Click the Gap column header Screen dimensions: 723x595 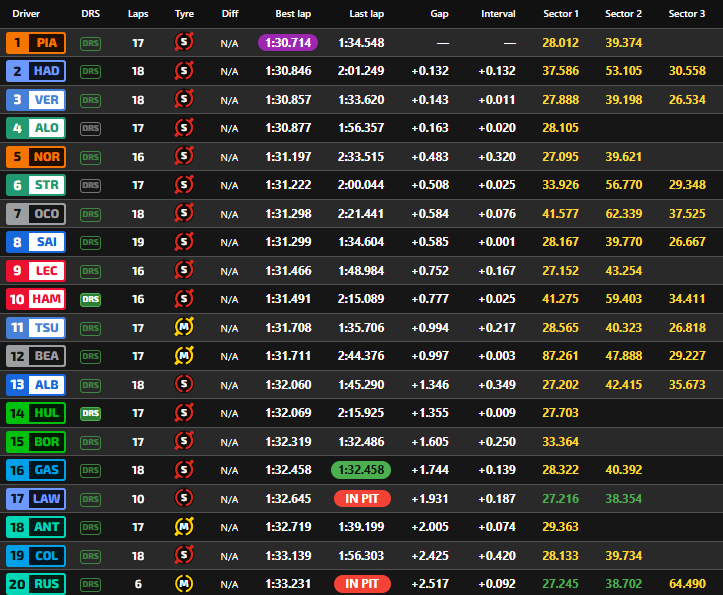439,14
